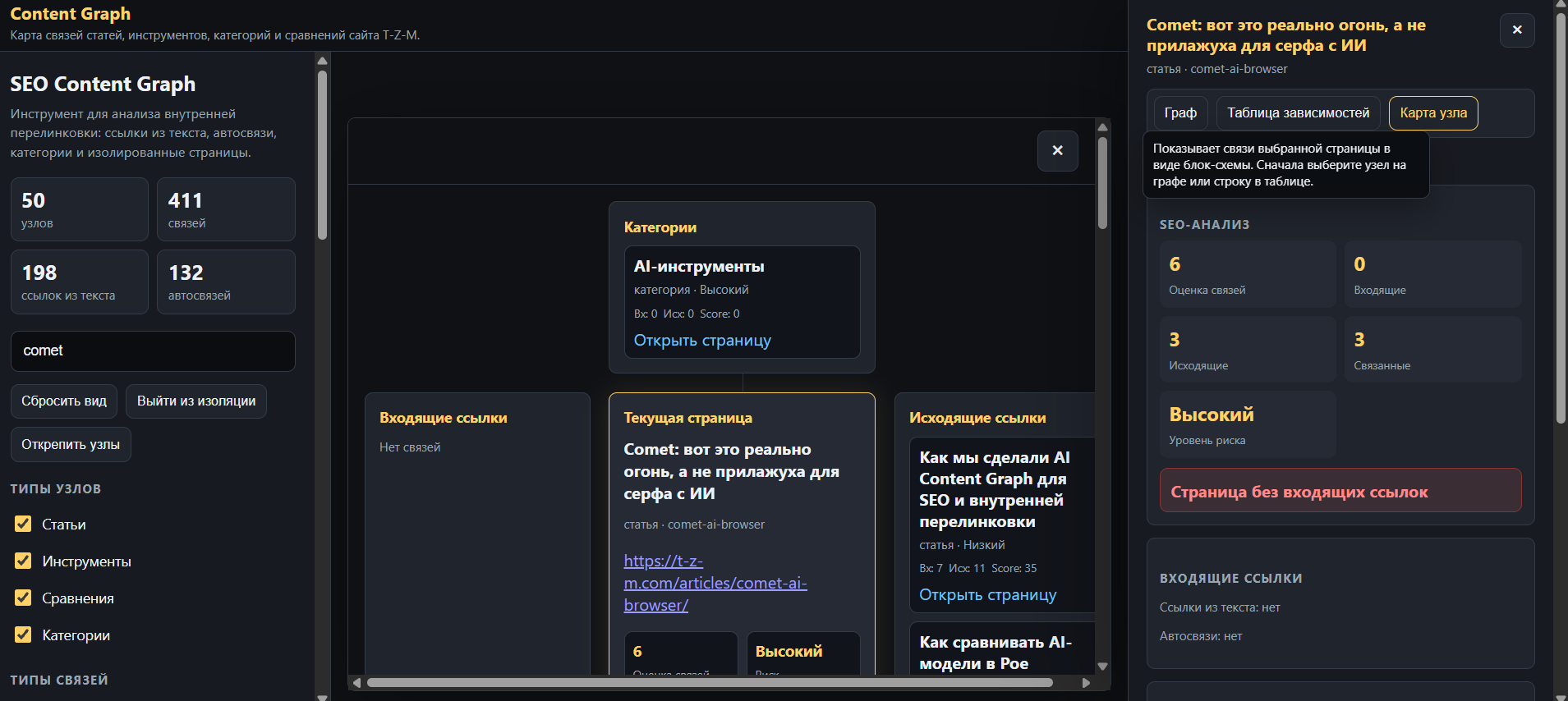1568x701 pixels.
Task: Click the Высокий Уровень риска tile
Action: click(x=1248, y=424)
